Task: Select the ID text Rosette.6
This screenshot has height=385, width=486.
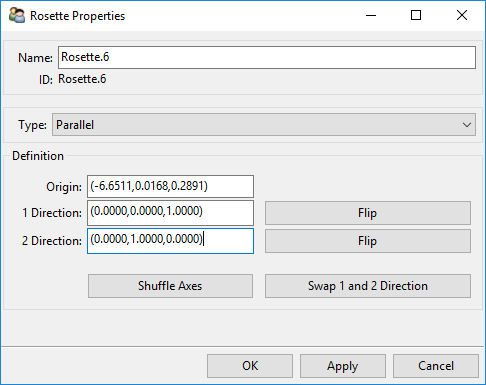Action: 82,79
